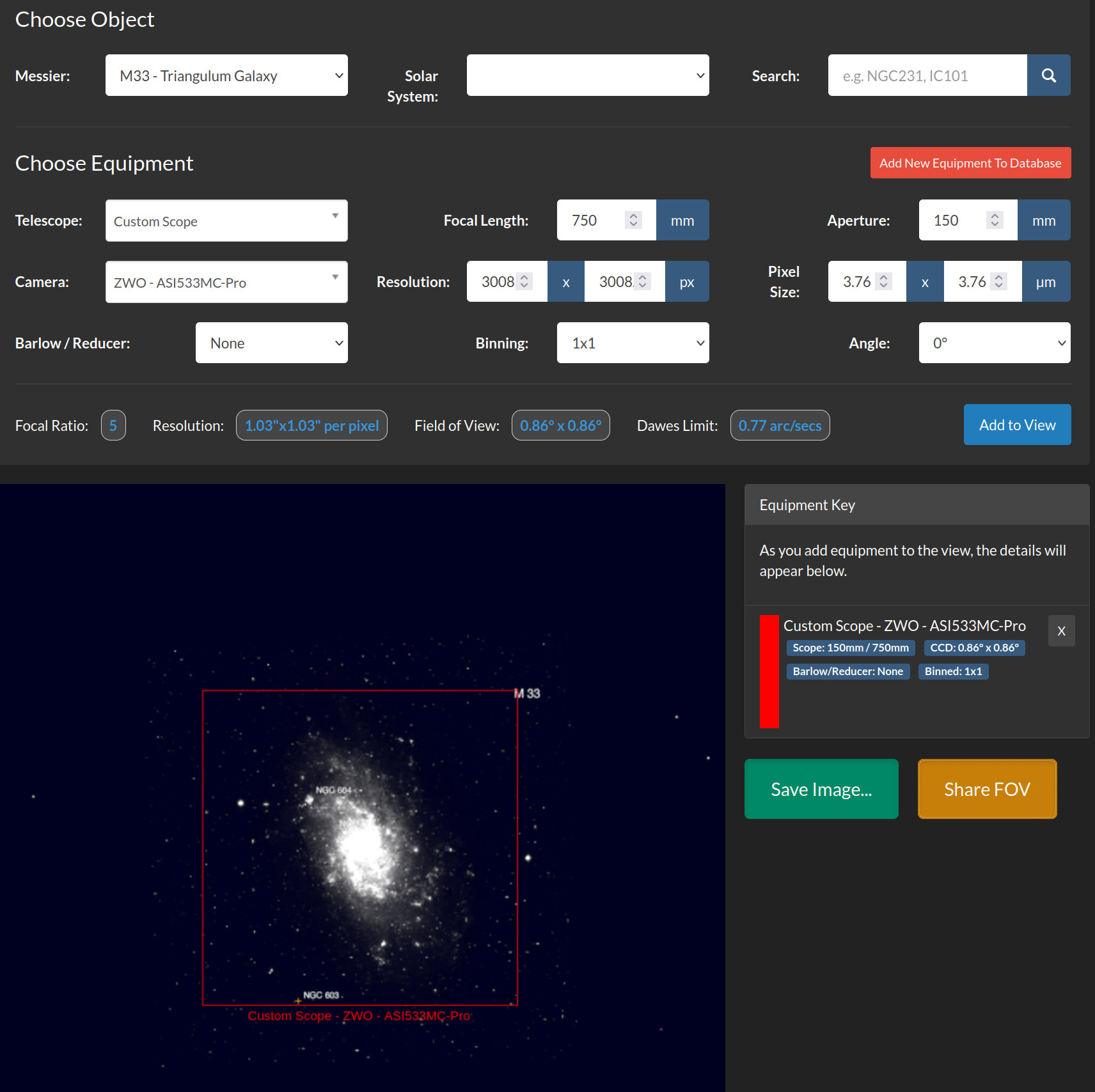Click the Resolution height field

pyautogui.click(x=625, y=281)
